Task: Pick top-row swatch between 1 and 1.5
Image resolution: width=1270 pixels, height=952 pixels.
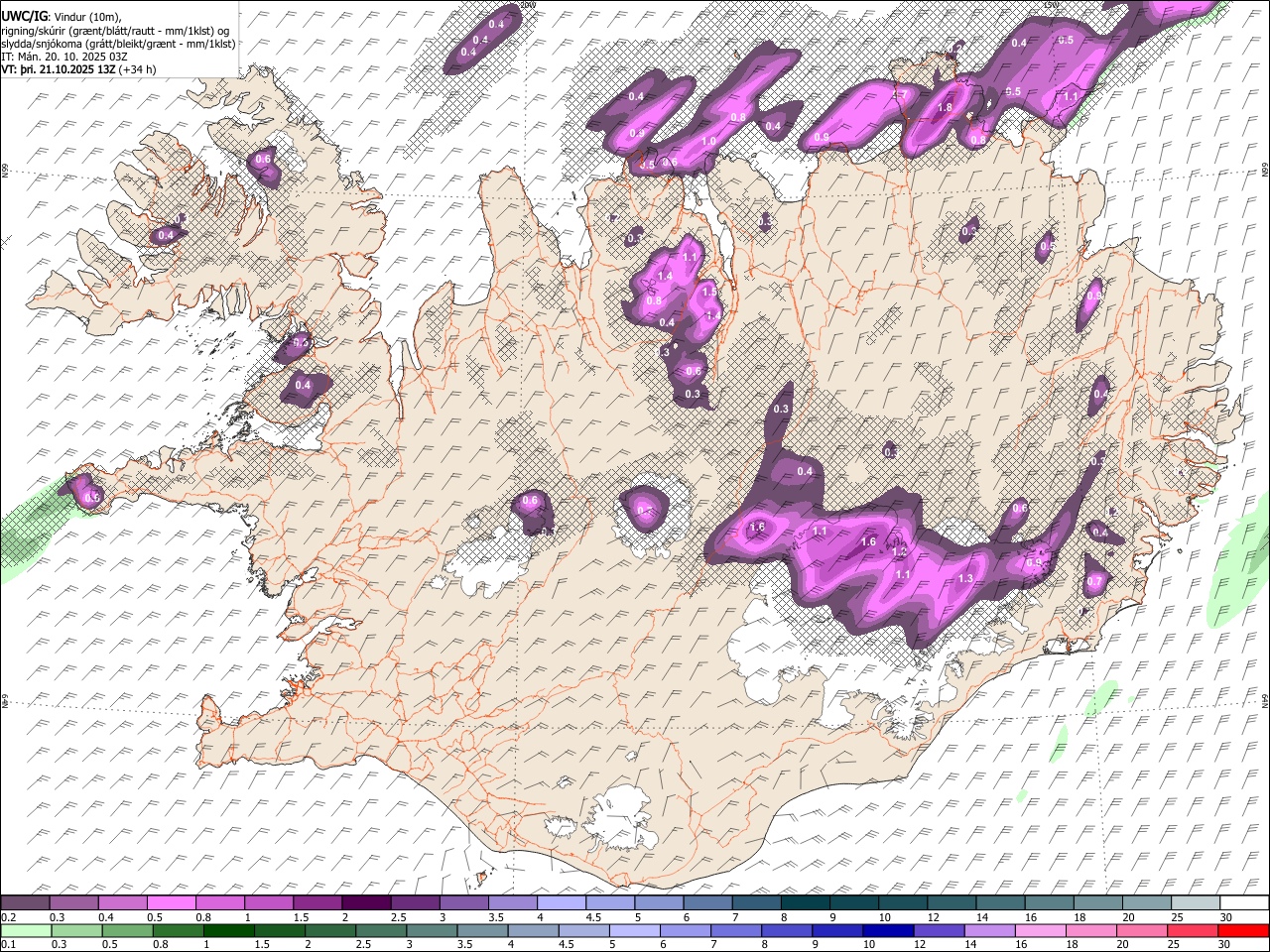Action: coord(268,903)
